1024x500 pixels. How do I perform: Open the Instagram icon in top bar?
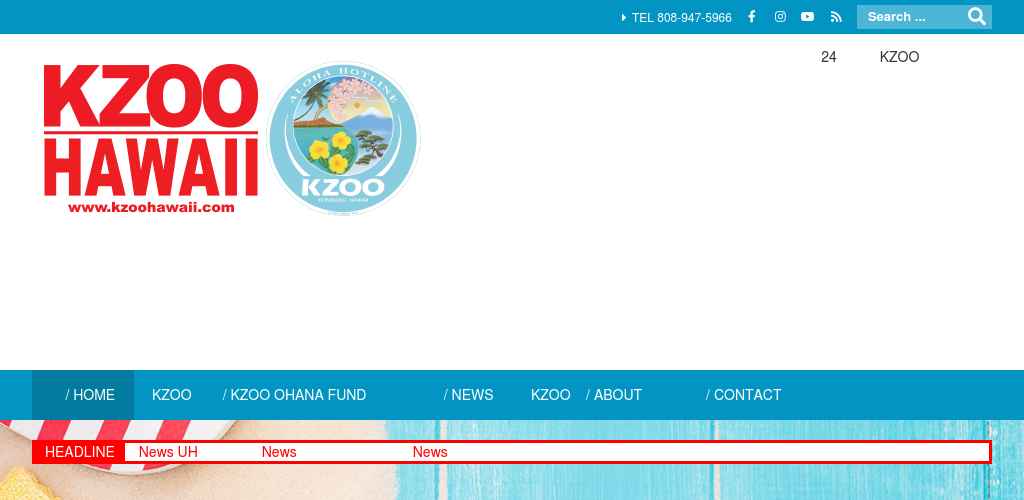pyautogui.click(x=780, y=17)
